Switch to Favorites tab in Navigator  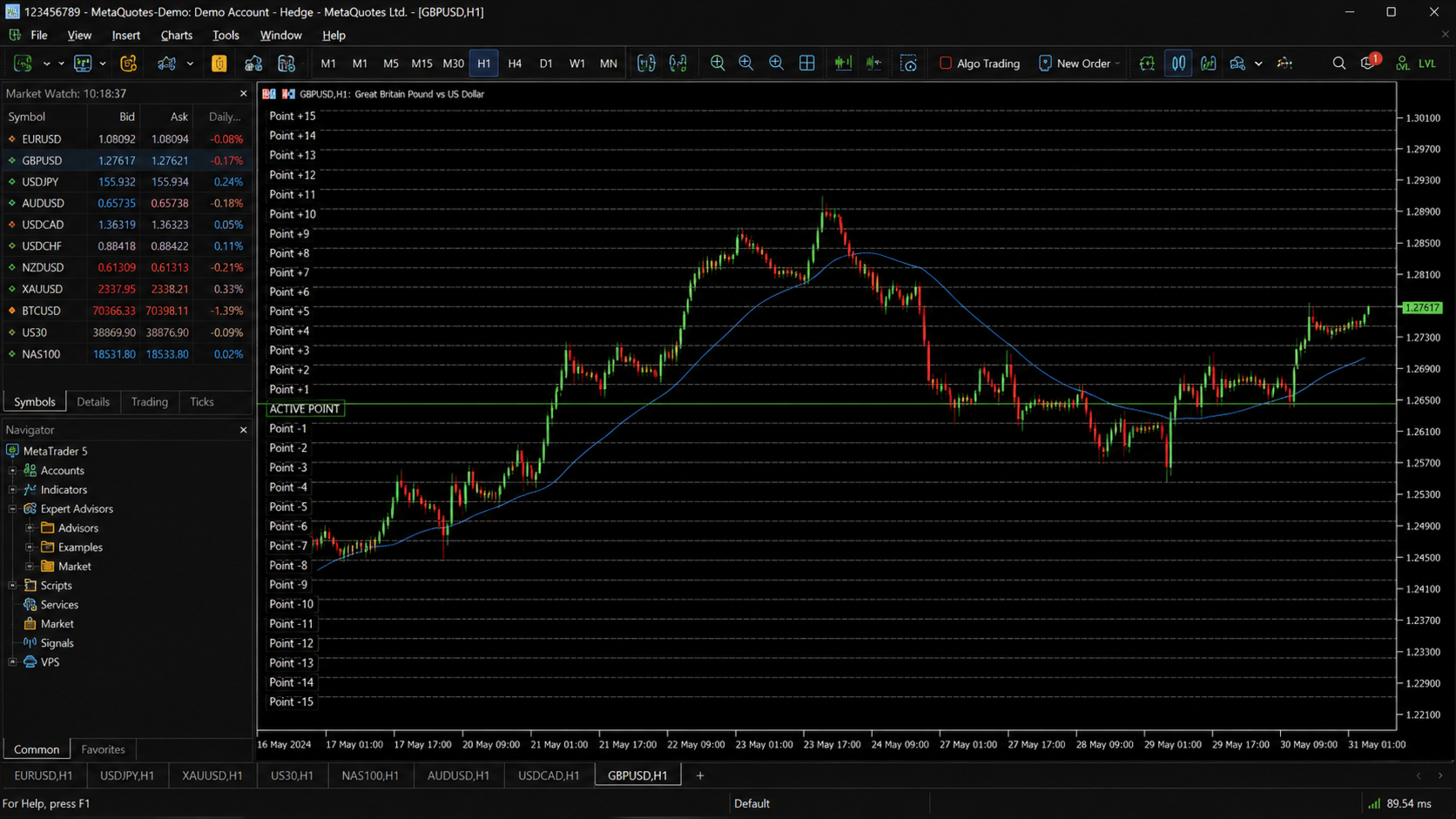click(103, 749)
